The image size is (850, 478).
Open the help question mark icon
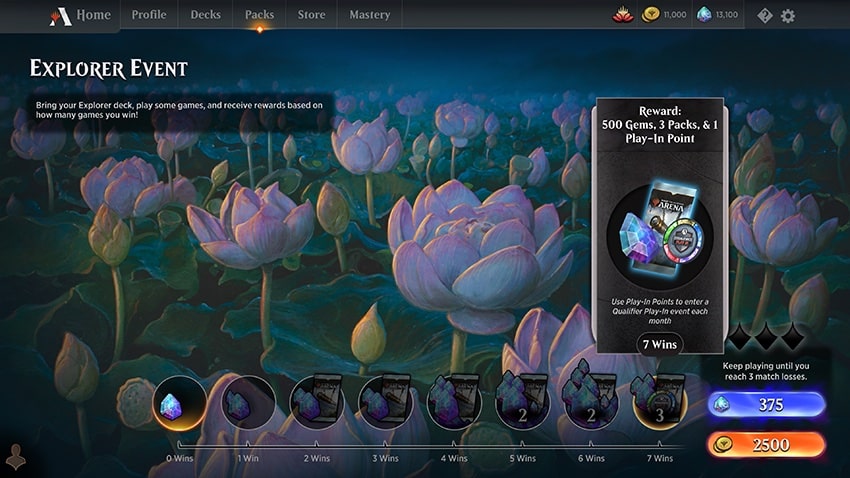pos(765,15)
